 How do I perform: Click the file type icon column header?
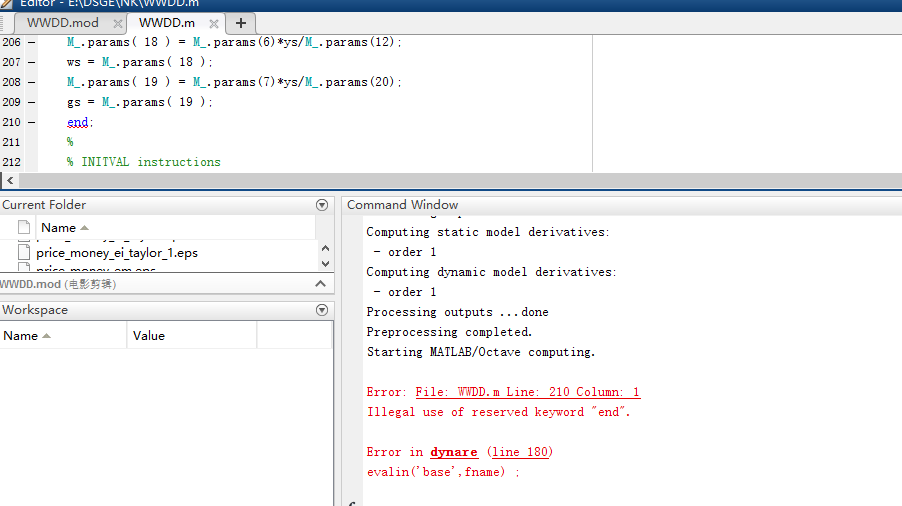24,228
